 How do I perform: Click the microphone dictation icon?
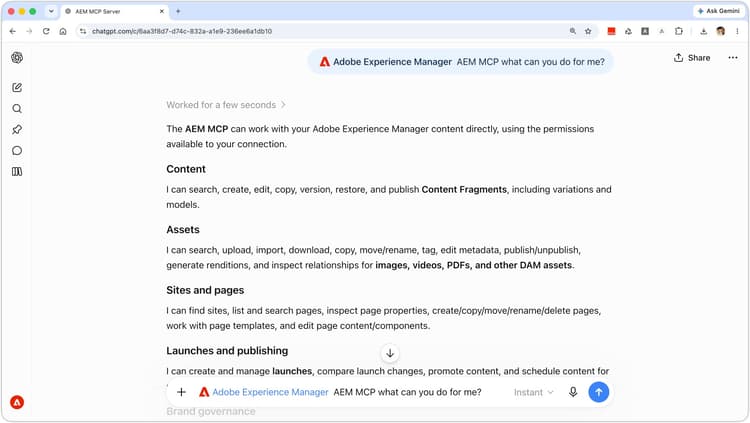(573, 392)
